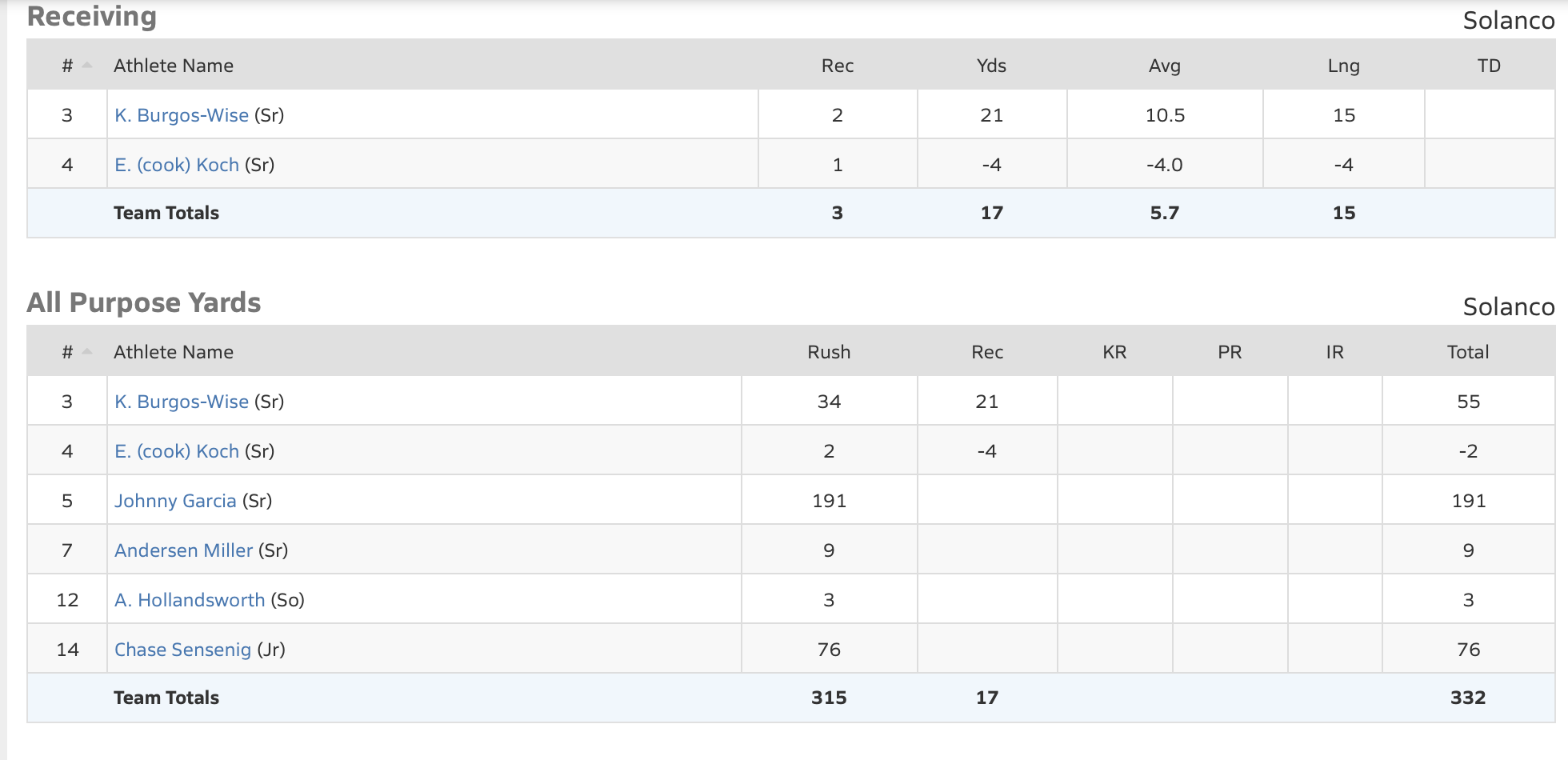The height and width of the screenshot is (760, 1568).
Task: Sort All Purpose Yards by KR column
Action: tap(1114, 352)
